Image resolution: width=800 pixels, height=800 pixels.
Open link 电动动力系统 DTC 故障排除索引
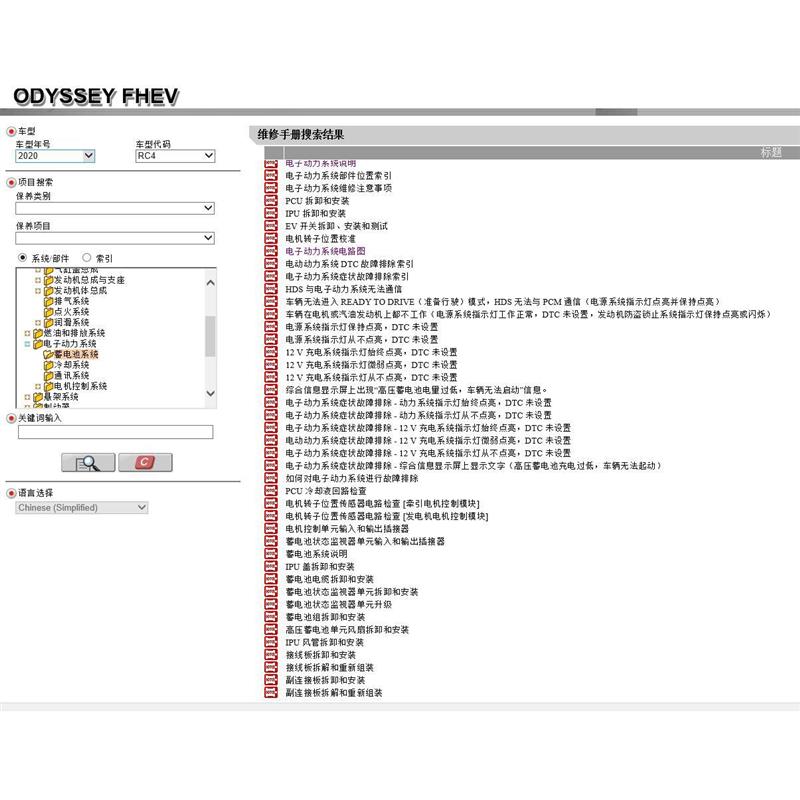pos(349,264)
